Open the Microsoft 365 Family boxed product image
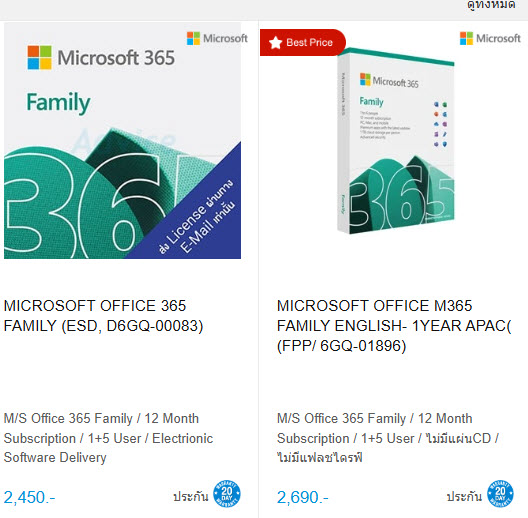Viewport: 528px width, 518px height. [x=396, y=141]
